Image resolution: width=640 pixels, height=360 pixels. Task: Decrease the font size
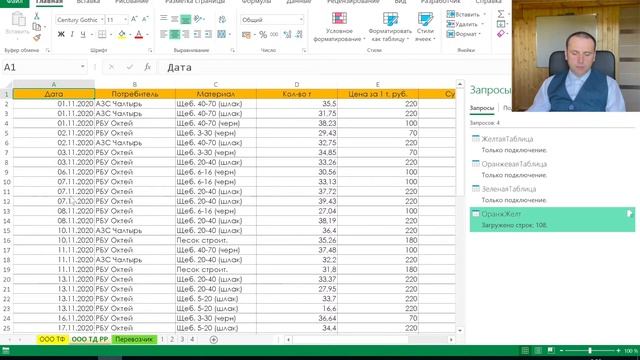145,19
